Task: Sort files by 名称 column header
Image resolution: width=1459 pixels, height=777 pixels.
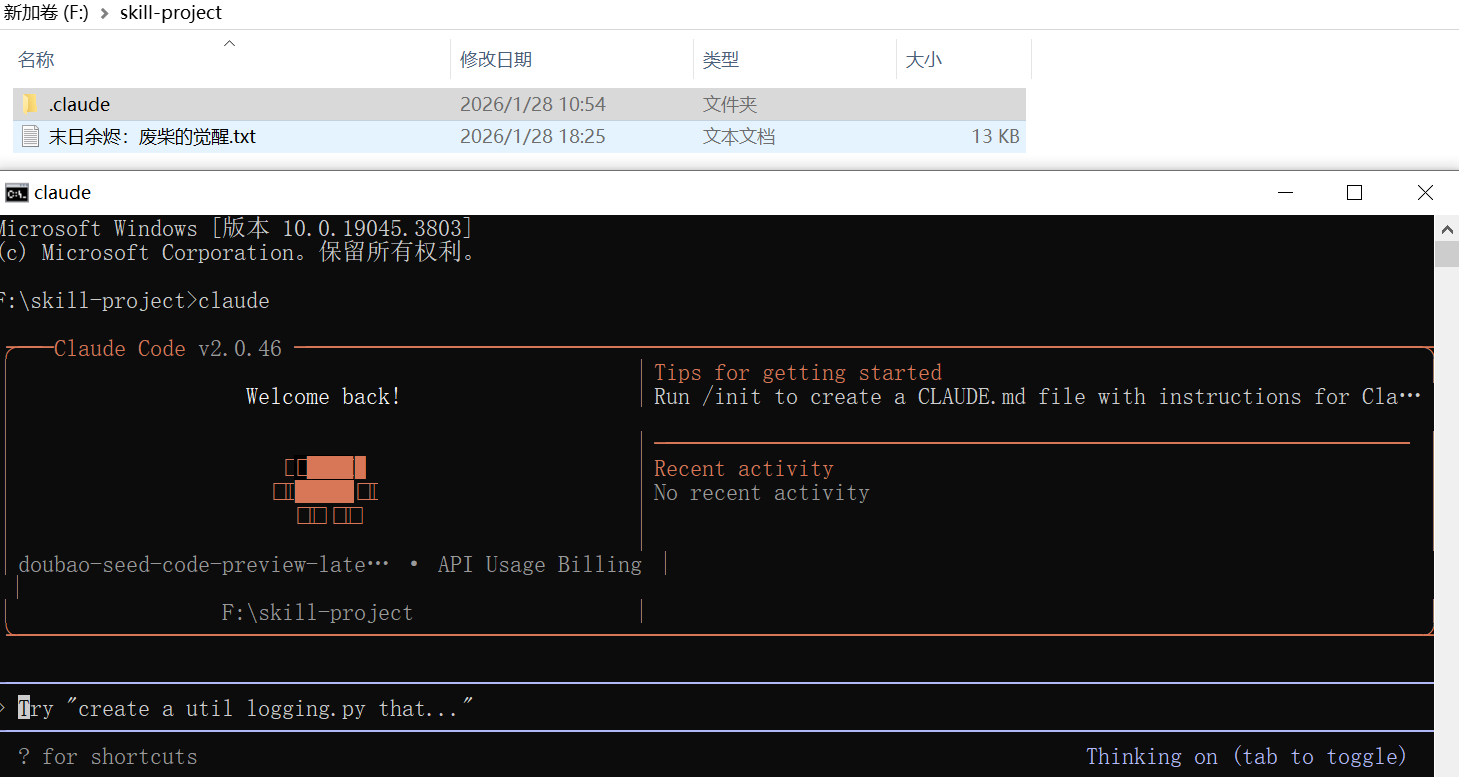Action: (36, 60)
